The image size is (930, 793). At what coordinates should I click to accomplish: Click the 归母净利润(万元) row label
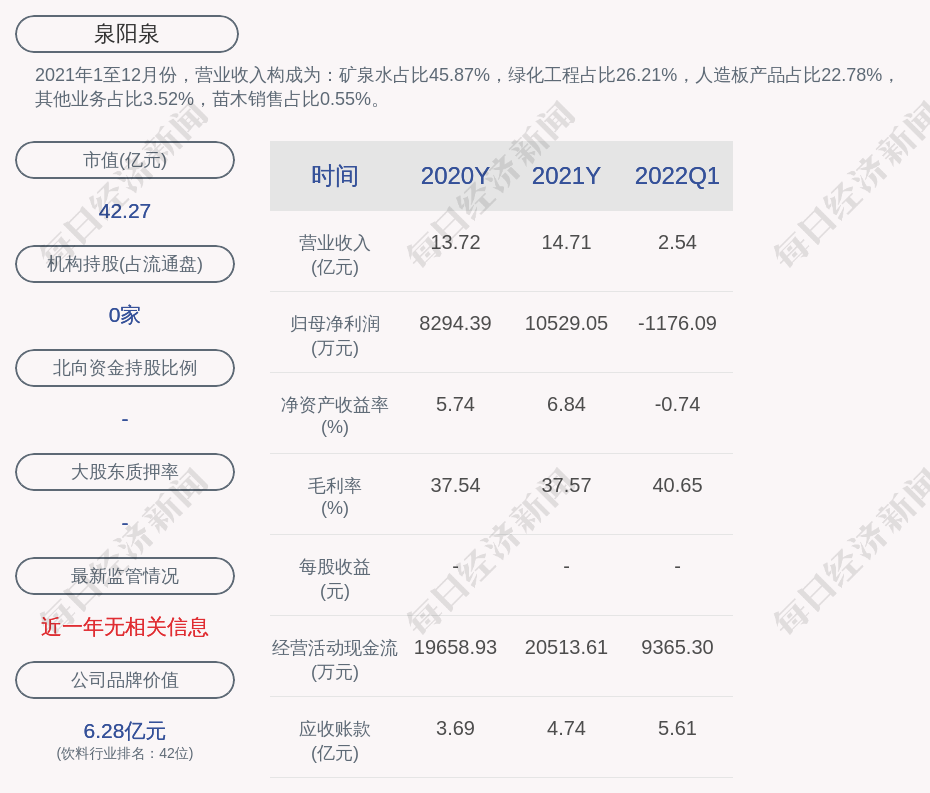pyautogui.click(x=335, y=336)
